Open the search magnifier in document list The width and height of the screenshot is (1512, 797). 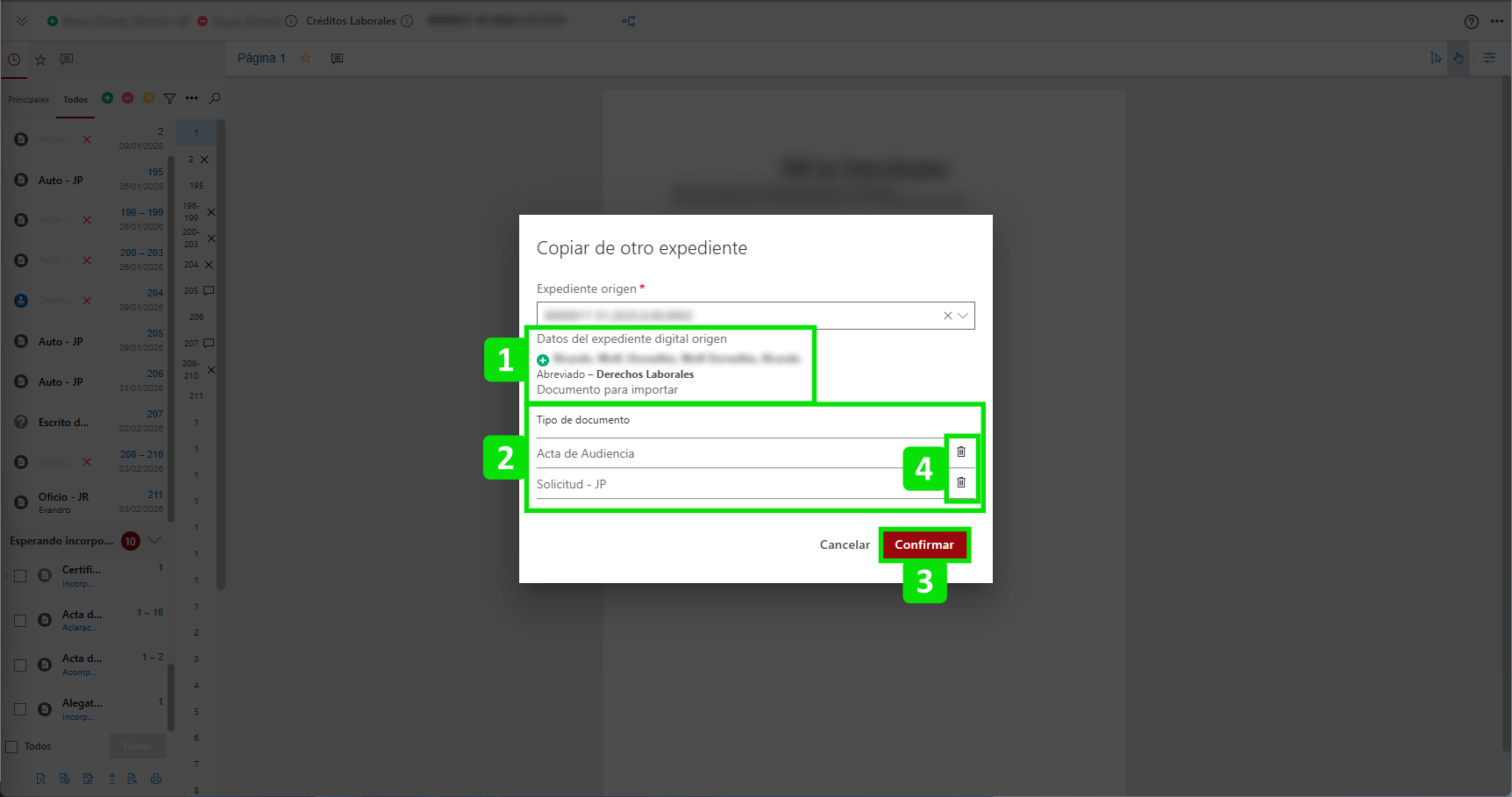(x=215, y=98)
